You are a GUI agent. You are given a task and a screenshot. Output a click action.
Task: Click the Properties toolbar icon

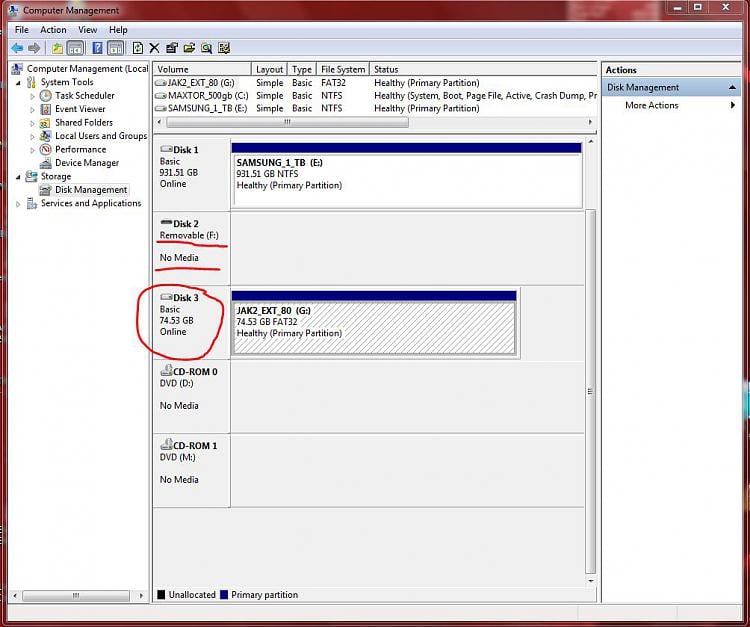[172, 48]
